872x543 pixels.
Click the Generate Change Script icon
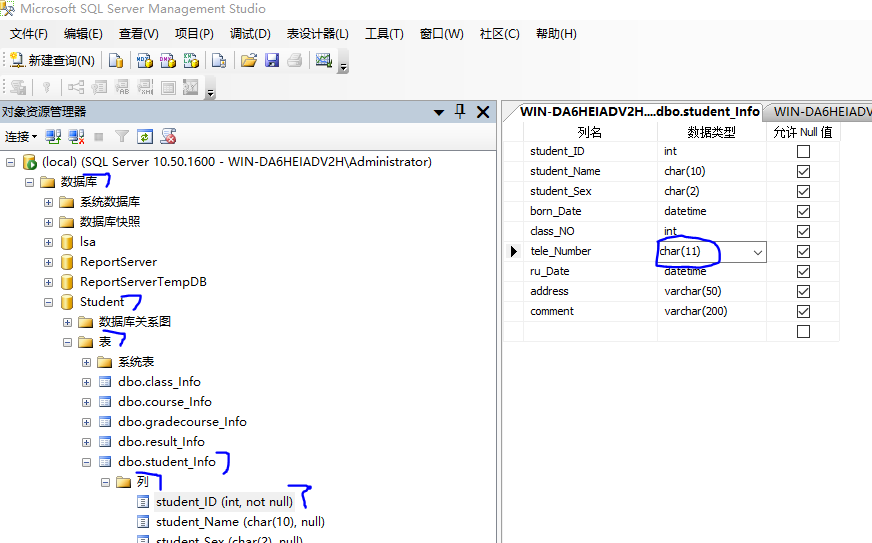point(18,87)
